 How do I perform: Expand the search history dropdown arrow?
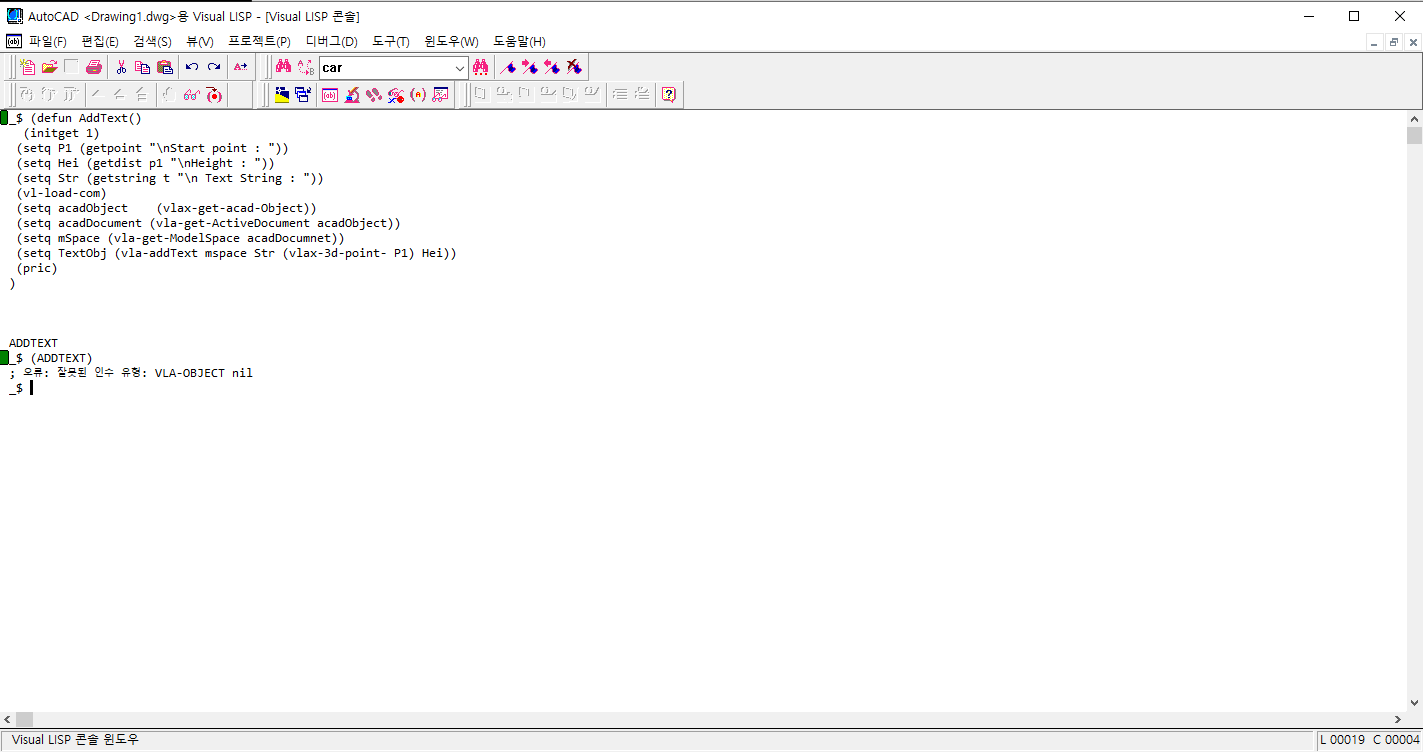(460, 68)
